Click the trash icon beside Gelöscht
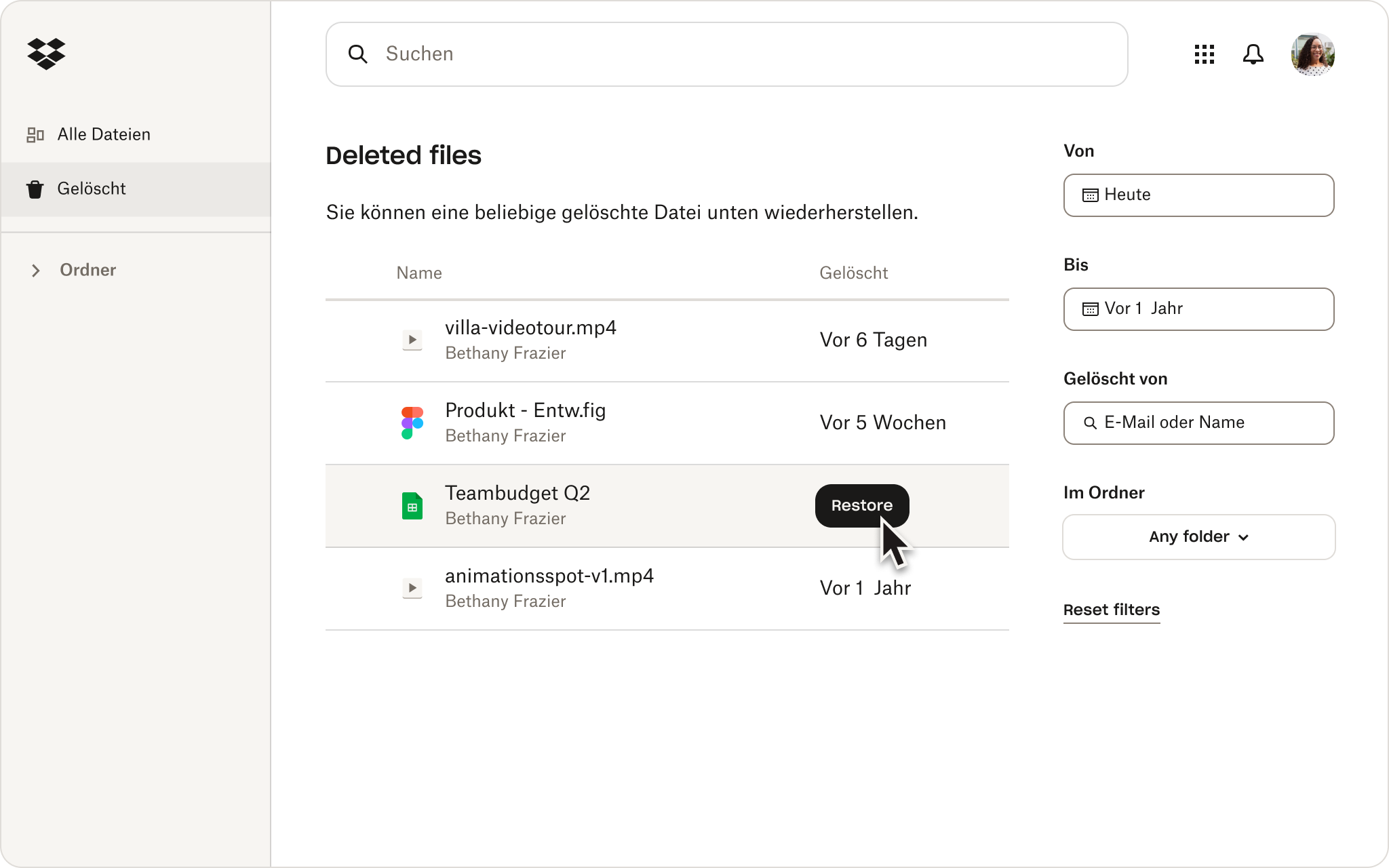 35,189
